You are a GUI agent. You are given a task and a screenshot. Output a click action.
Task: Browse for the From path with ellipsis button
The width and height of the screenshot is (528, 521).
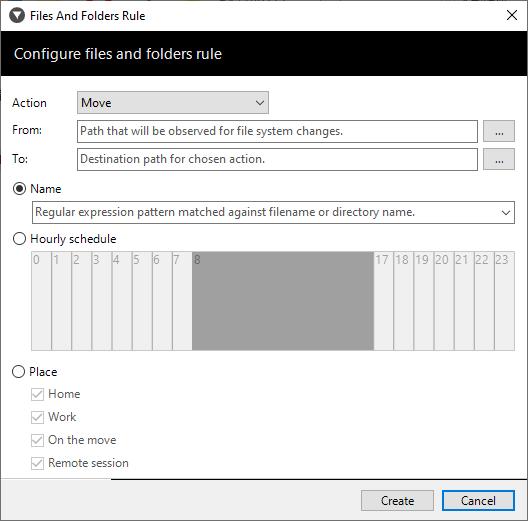499,131
